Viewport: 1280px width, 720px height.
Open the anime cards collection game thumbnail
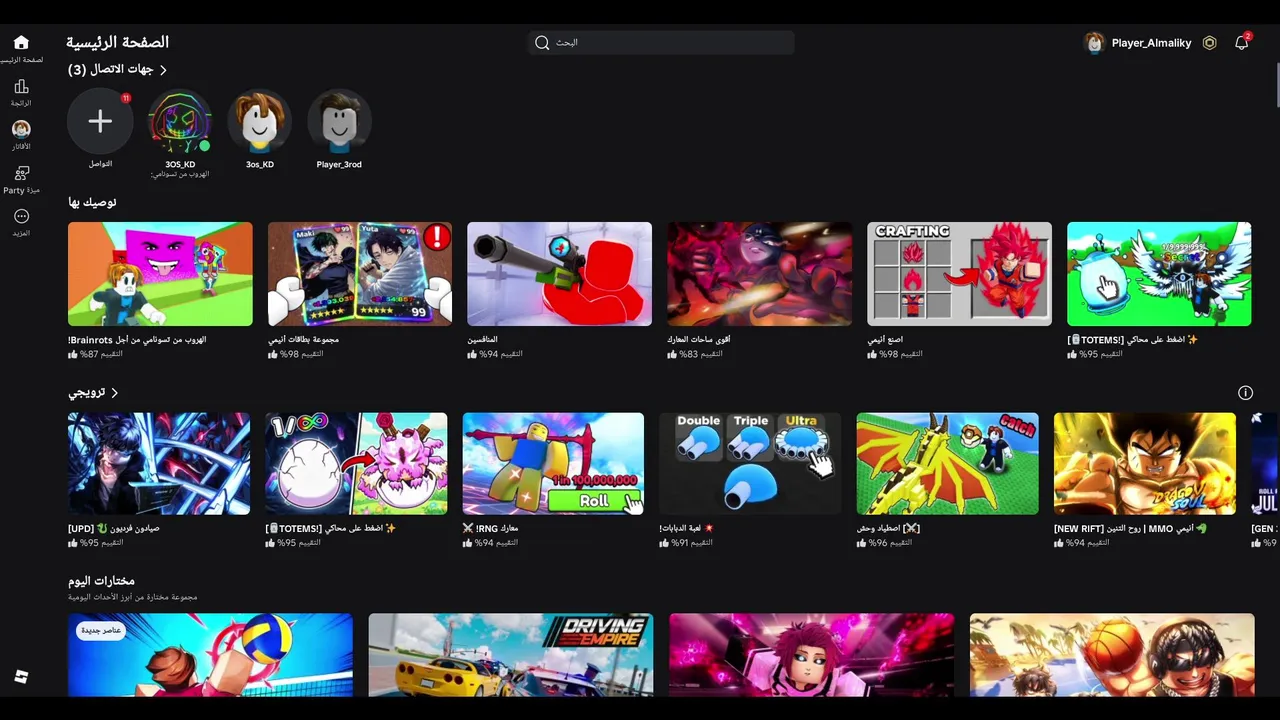[360, 274]
